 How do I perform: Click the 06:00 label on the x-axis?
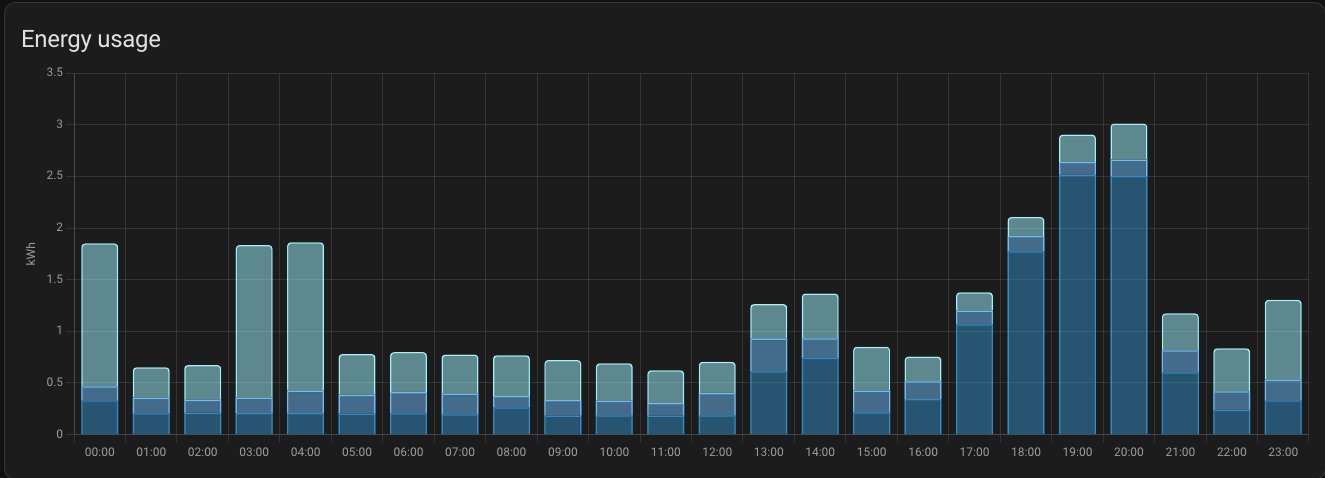408,452
